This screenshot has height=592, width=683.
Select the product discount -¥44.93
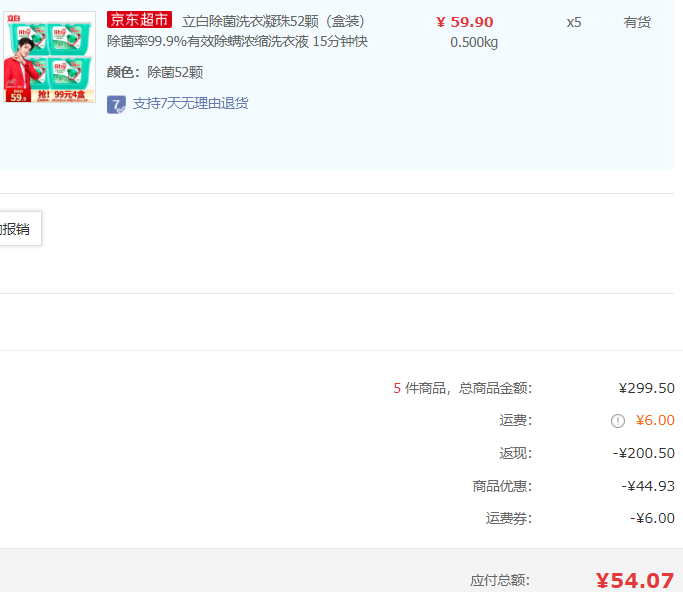[x=648, y=486]
